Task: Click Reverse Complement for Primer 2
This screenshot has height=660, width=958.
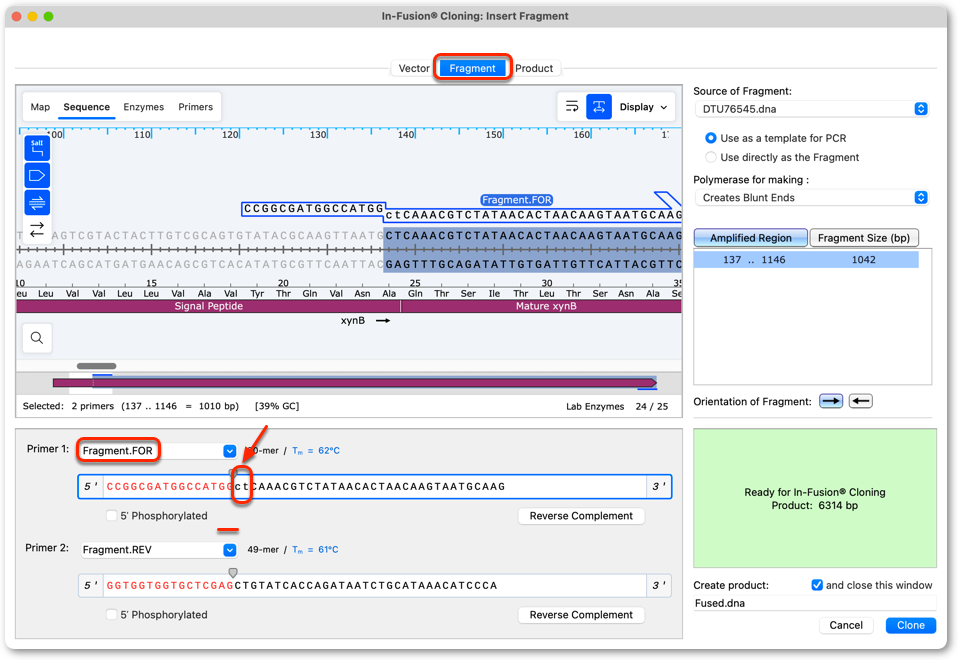Action: point(581,615)
